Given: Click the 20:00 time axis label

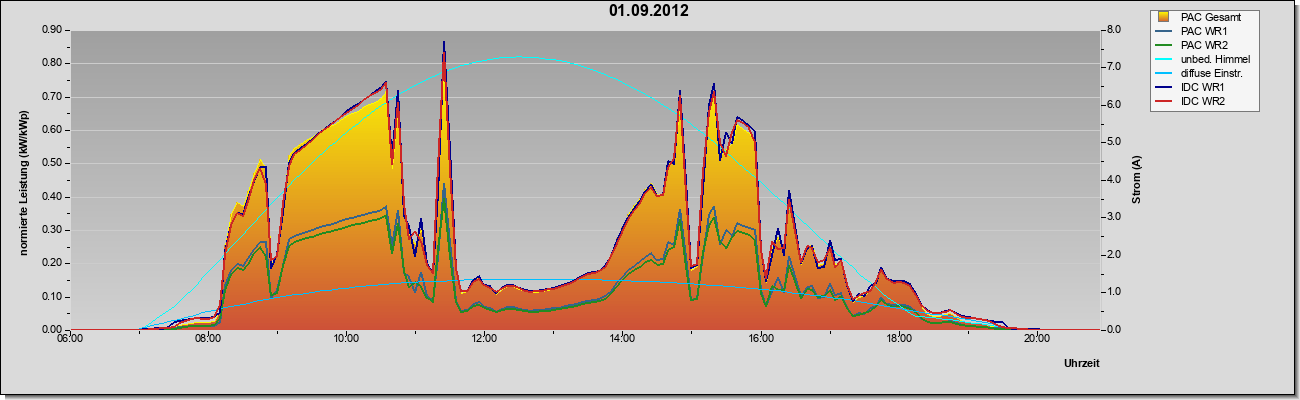Looking at the screenshot, I should 1037,339.
